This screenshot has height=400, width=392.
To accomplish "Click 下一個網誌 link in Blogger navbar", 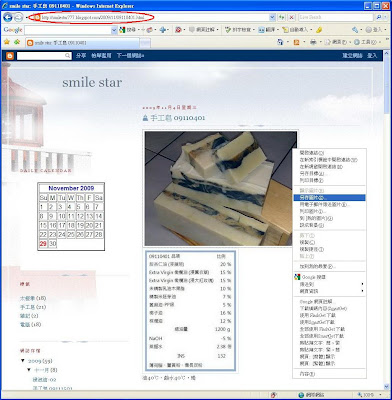I will [130, 56].
